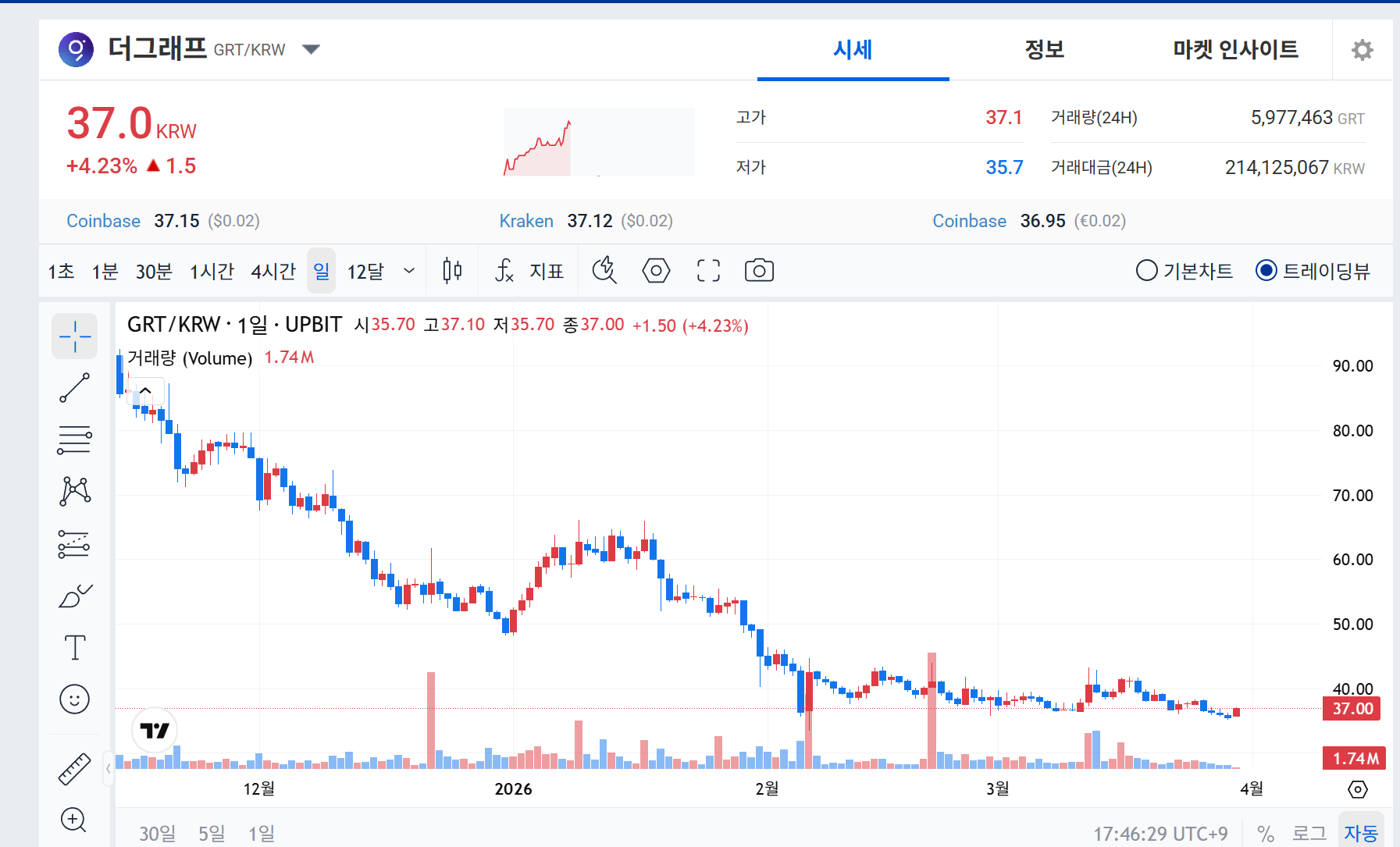This screenshot has width=1400, height=847.
Task: Open the brush drawing tool
Action: [x=75, y=596]
